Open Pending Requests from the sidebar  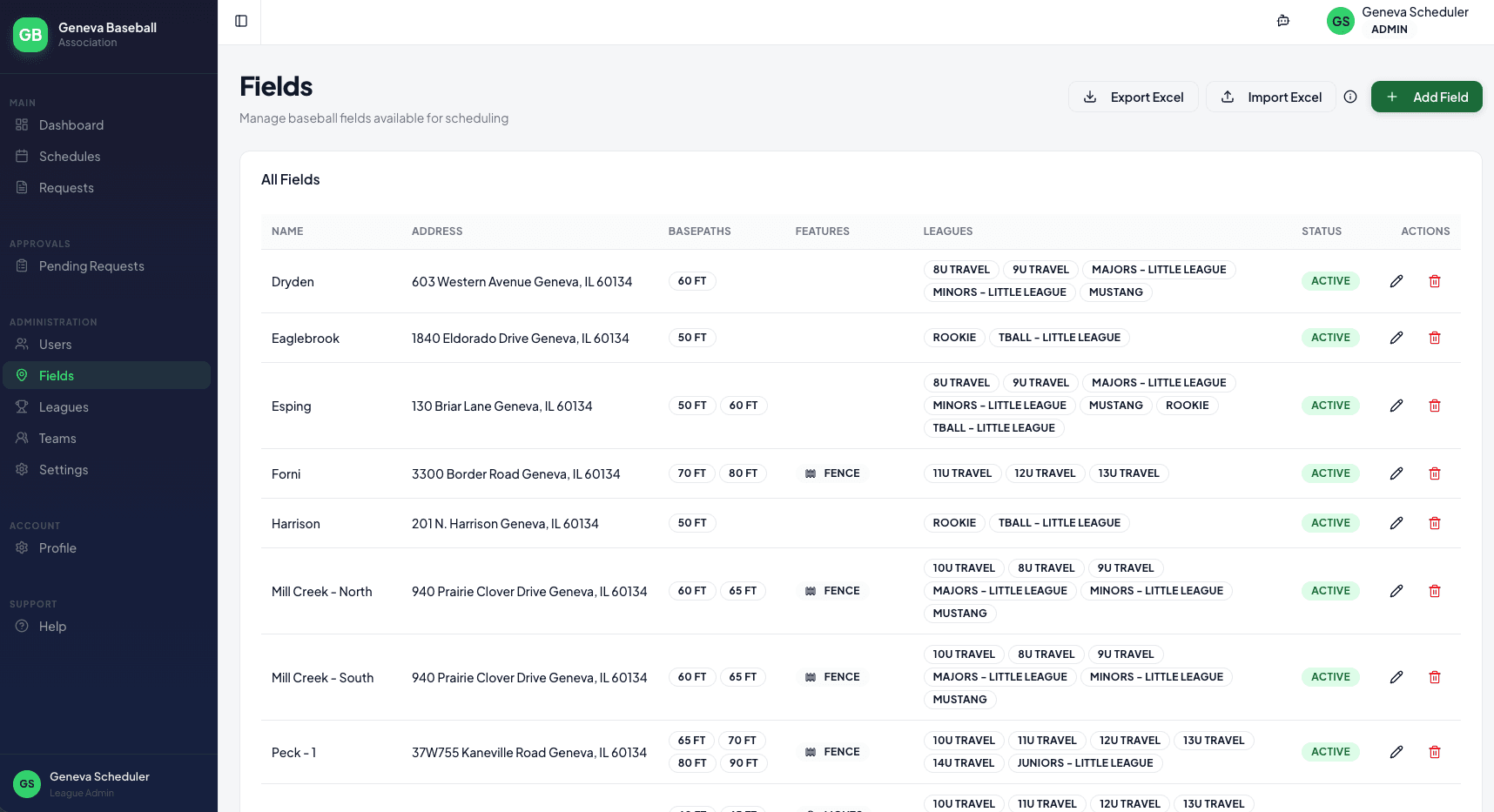90,266
